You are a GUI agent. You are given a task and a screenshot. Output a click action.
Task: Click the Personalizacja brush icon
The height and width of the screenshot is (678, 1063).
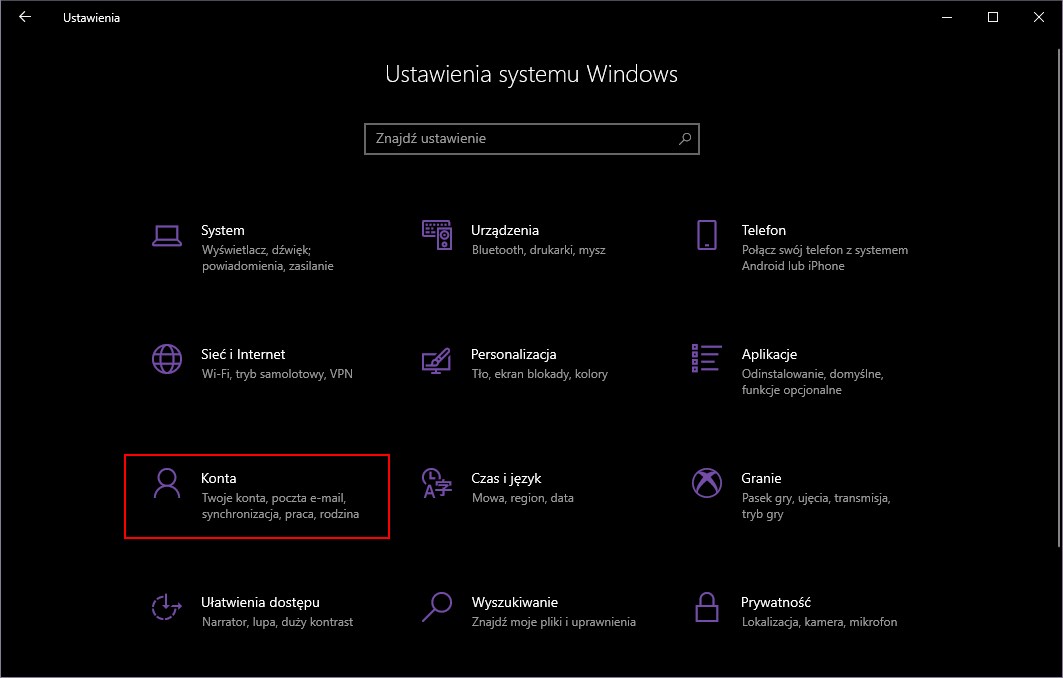click(x=437, y=360)
